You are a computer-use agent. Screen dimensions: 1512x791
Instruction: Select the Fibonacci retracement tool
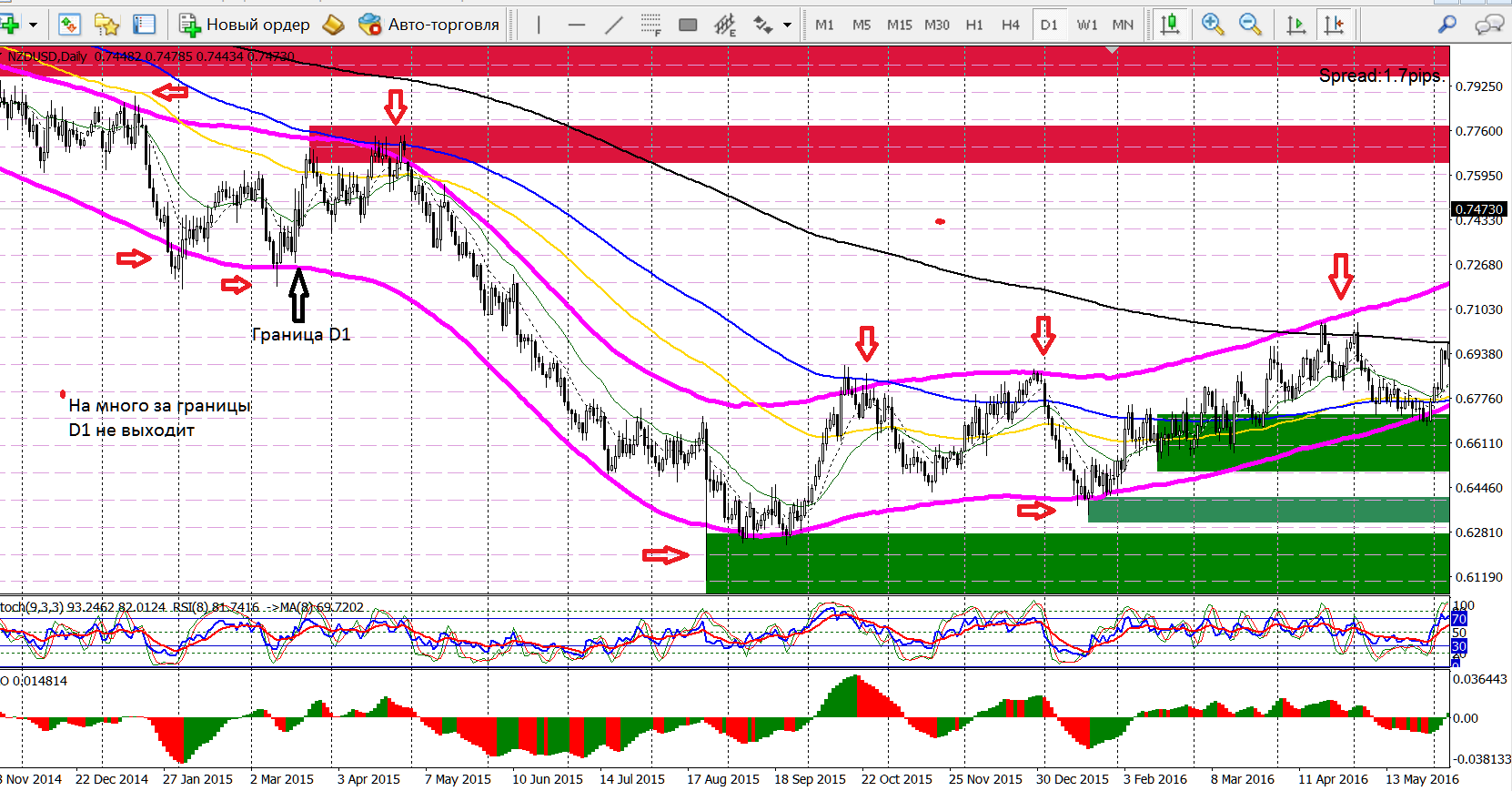coord(650,25)
